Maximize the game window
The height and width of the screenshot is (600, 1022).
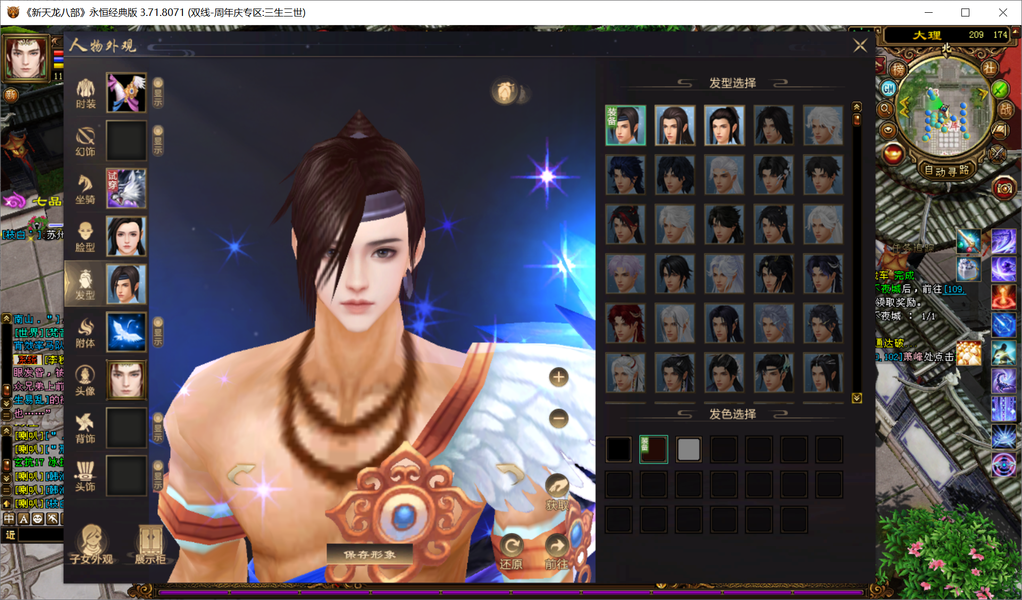965,12
